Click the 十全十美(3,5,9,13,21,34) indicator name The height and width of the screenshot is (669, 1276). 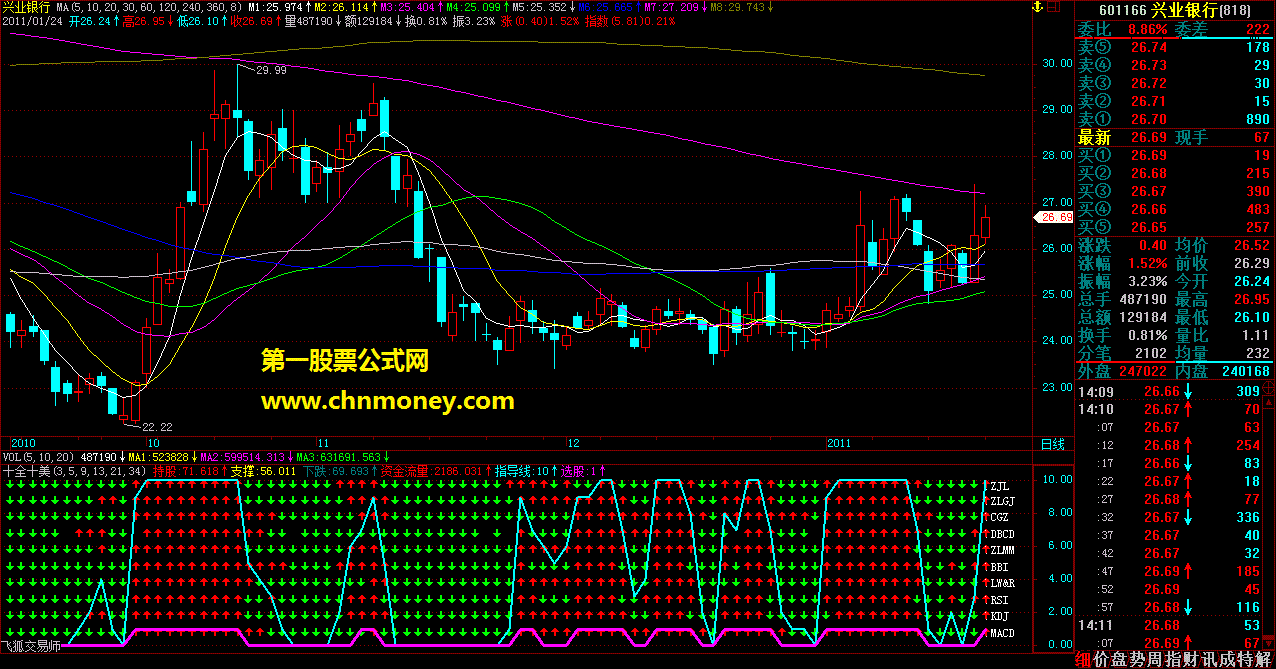74,470
